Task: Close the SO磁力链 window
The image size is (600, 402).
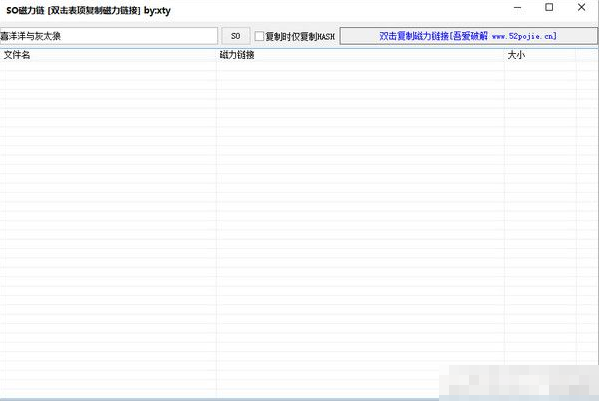Action: 581,8
